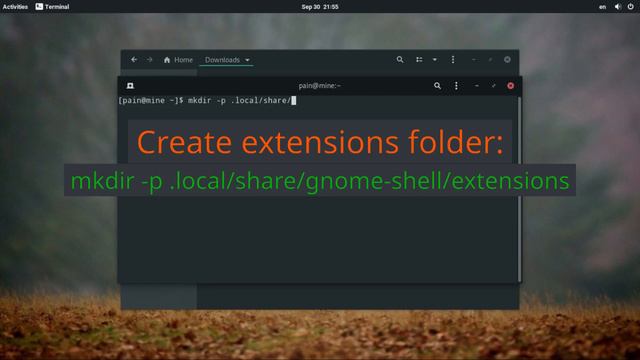Search in the Terminal window
Viewport: 640px width, 360px height.
tap(437, 86)
